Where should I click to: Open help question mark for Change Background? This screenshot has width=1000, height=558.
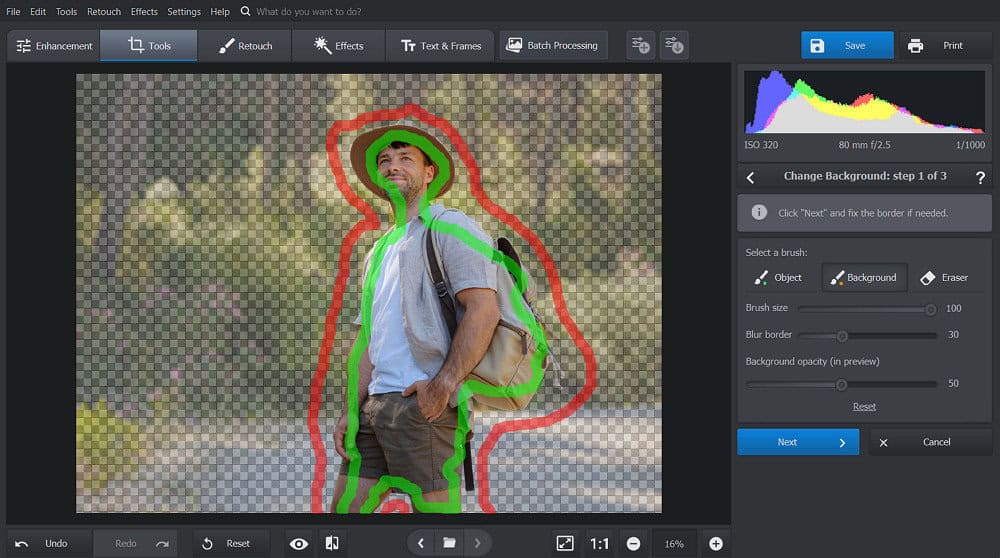tap(980, 177)
